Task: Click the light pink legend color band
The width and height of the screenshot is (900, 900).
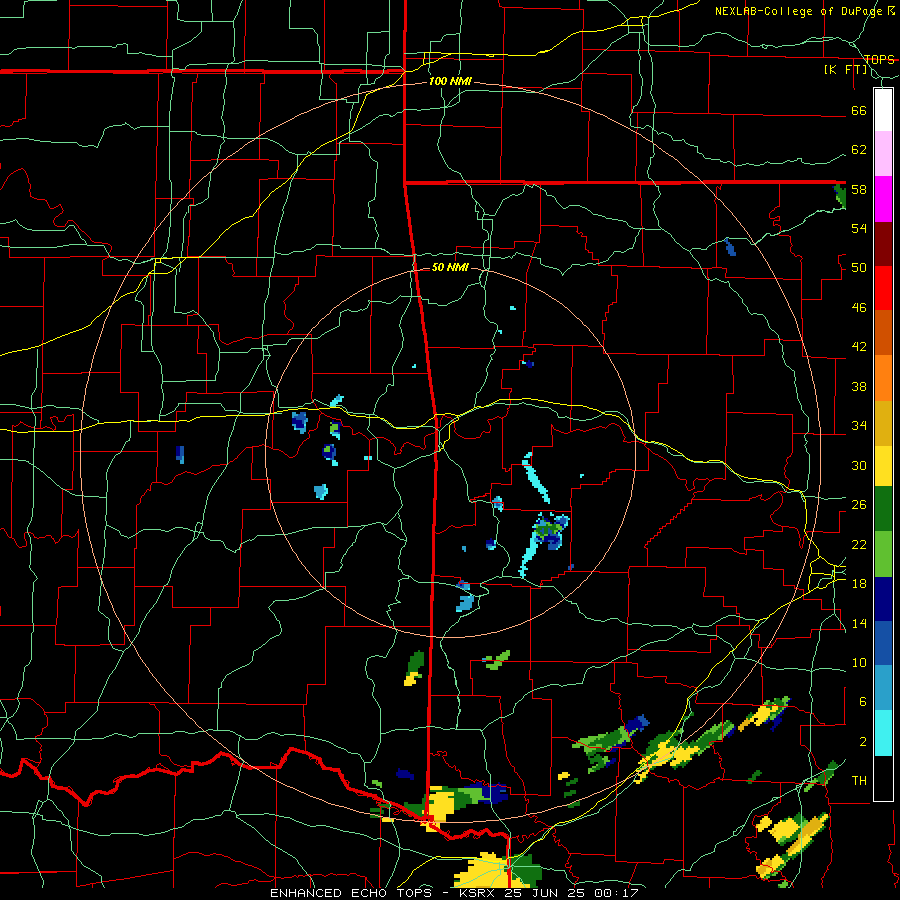Action: pyautogui.click(x=883, y=154)
